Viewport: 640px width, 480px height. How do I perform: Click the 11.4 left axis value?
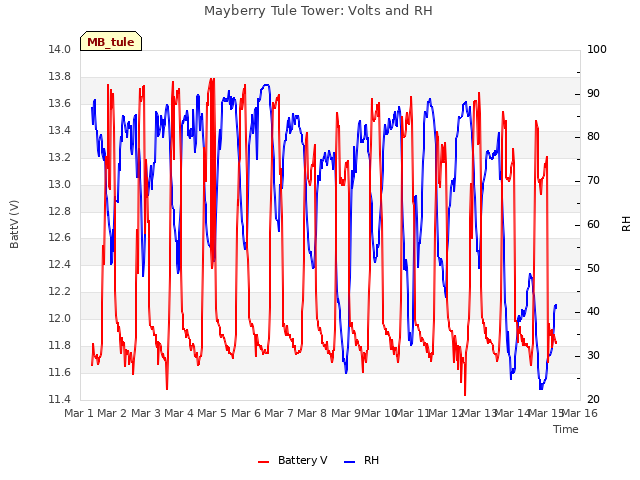(x=59, y=399)
